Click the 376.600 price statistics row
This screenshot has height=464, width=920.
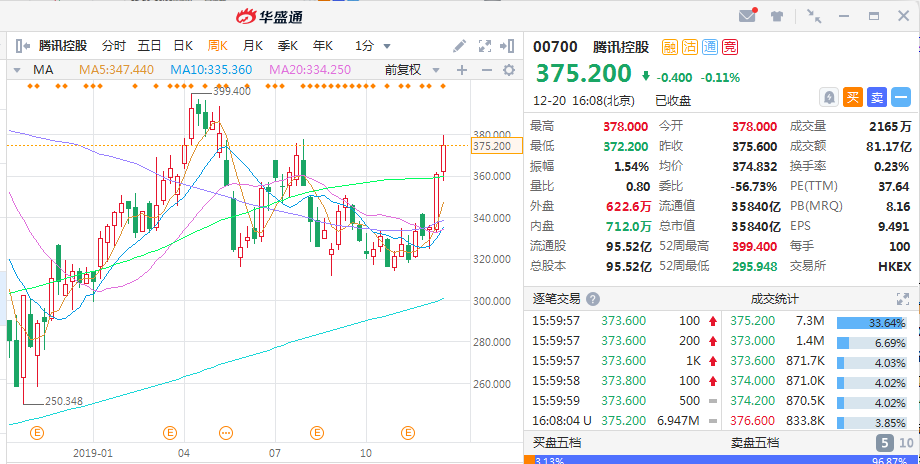[x=819, y=421]
